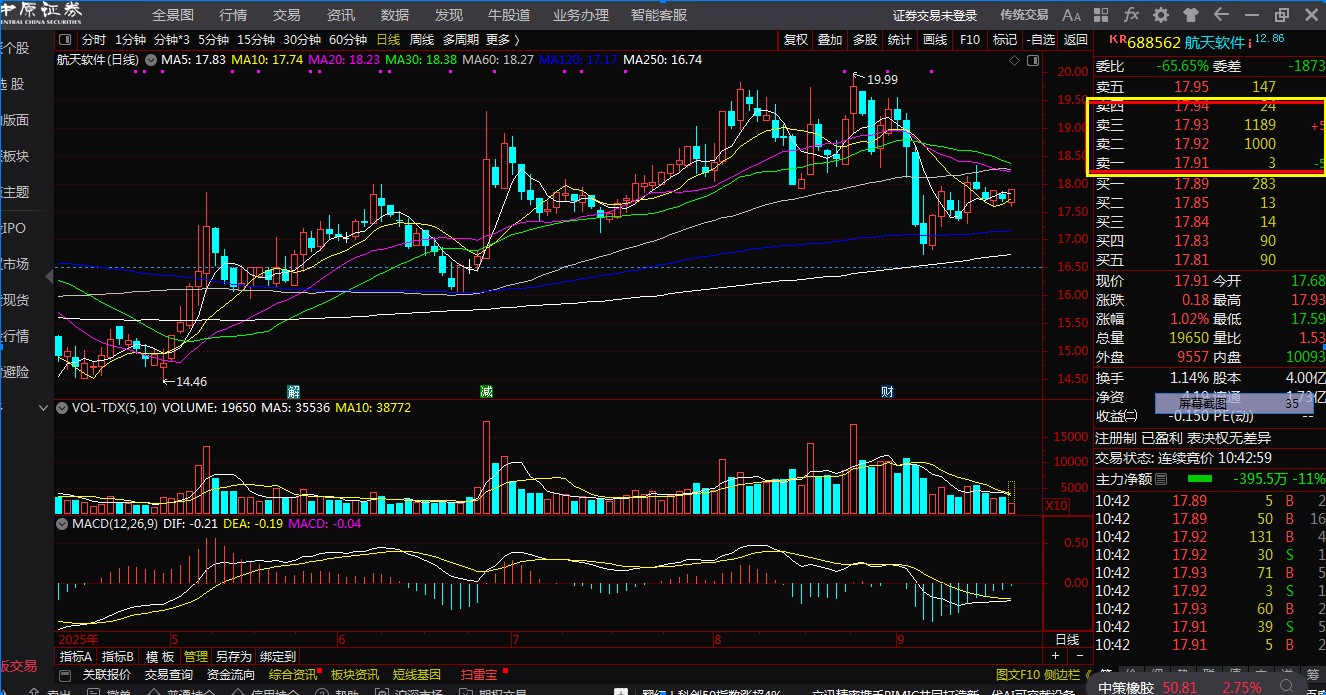Open the 资讯 menu
This screenshot has width=1326, height=695.
(x=341, y=15)
